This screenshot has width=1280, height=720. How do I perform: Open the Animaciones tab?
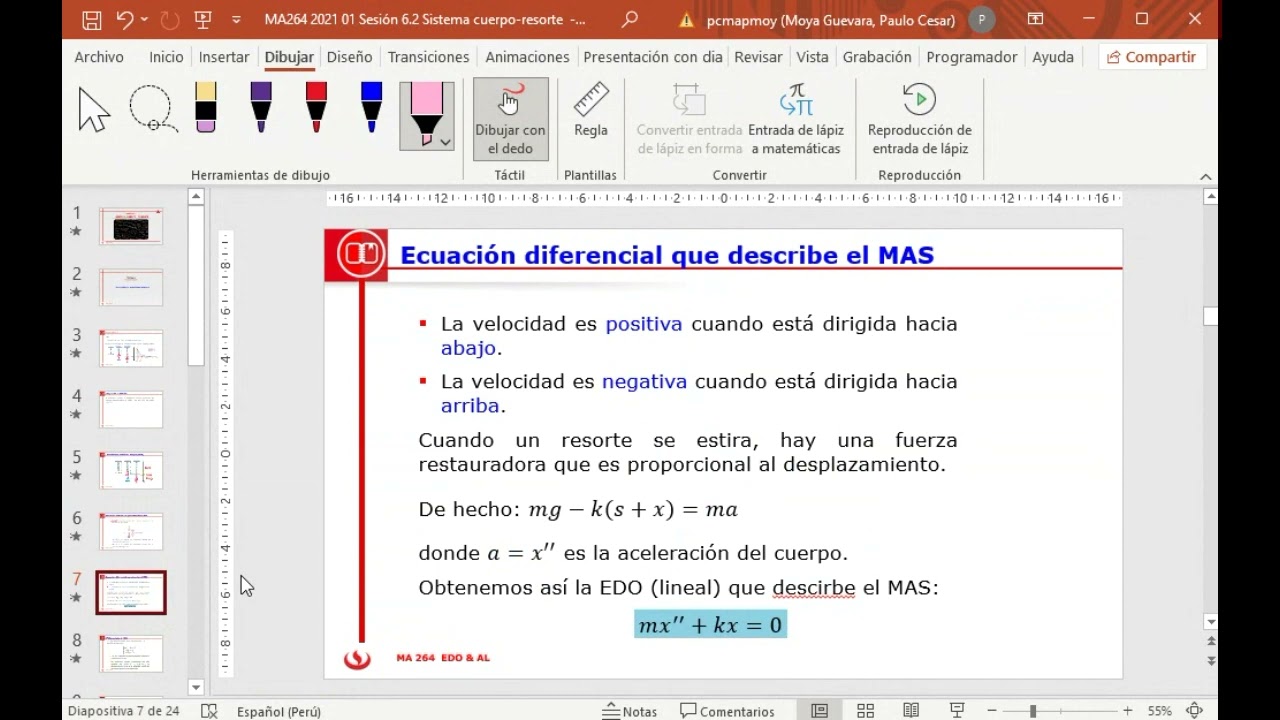[527, 57]
